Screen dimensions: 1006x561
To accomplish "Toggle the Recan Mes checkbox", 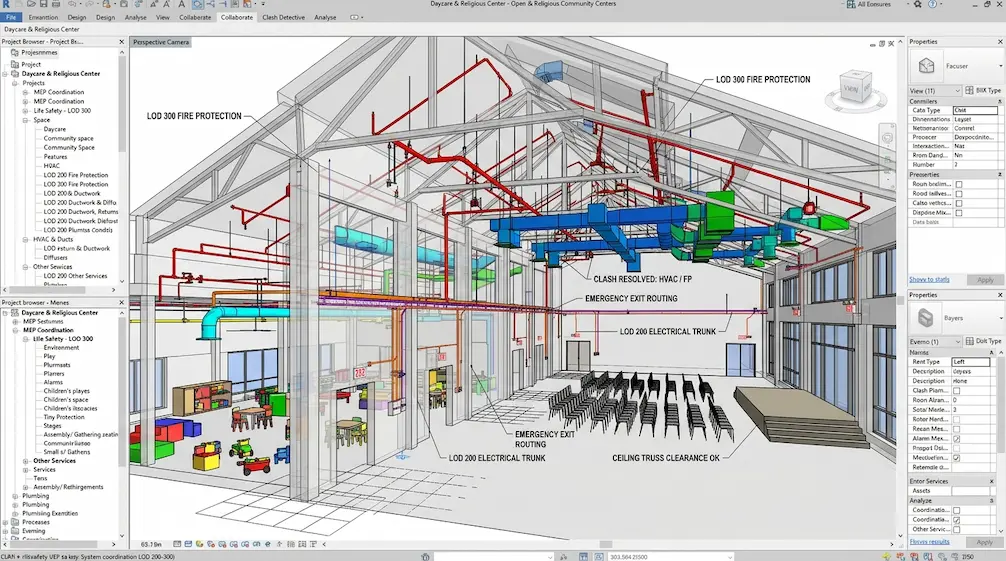I will click(957, 429).
